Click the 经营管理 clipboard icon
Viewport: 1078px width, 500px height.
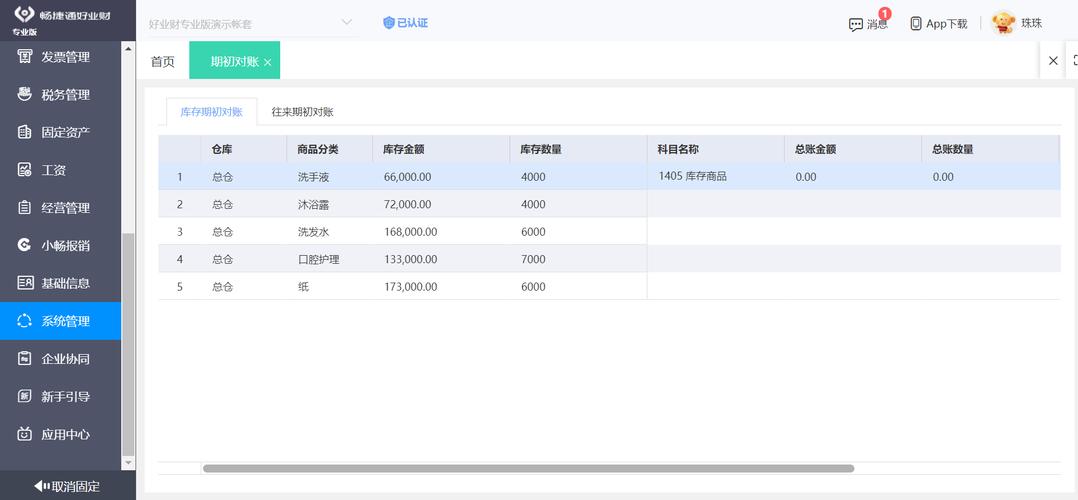pos(25,208)
